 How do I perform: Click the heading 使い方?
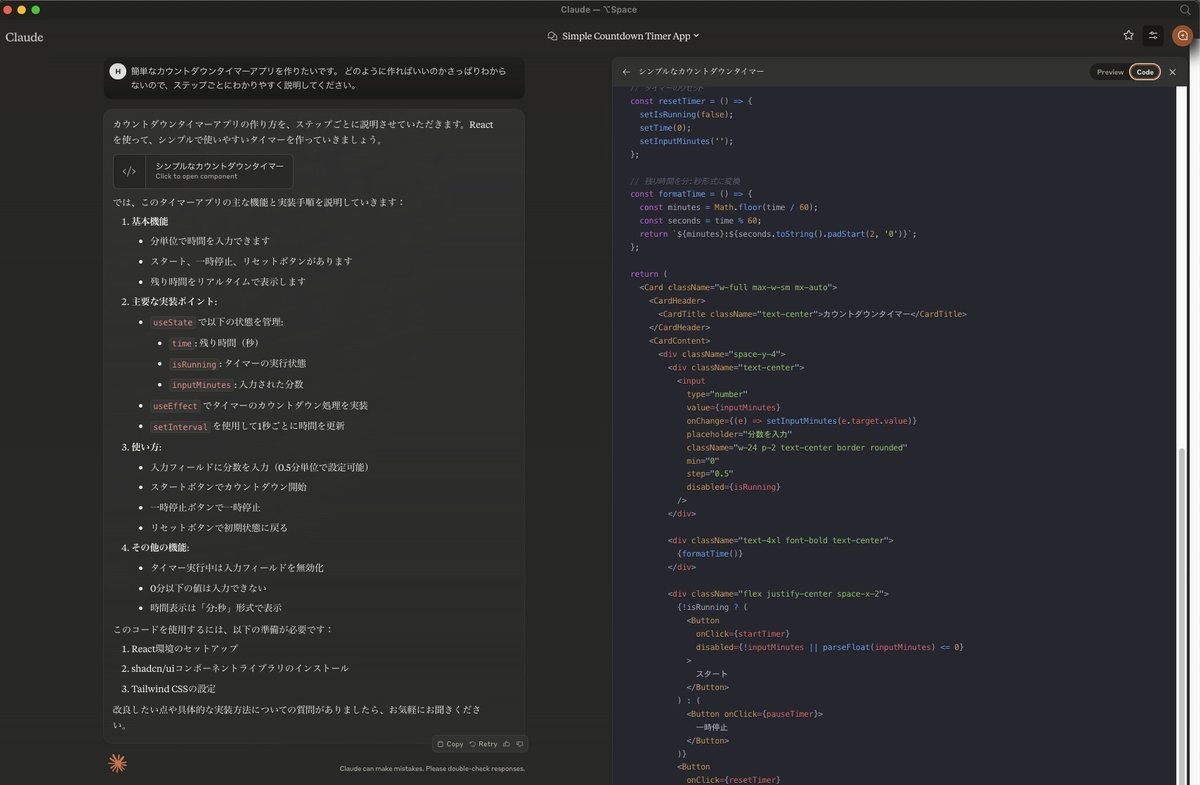coord(146,446)
